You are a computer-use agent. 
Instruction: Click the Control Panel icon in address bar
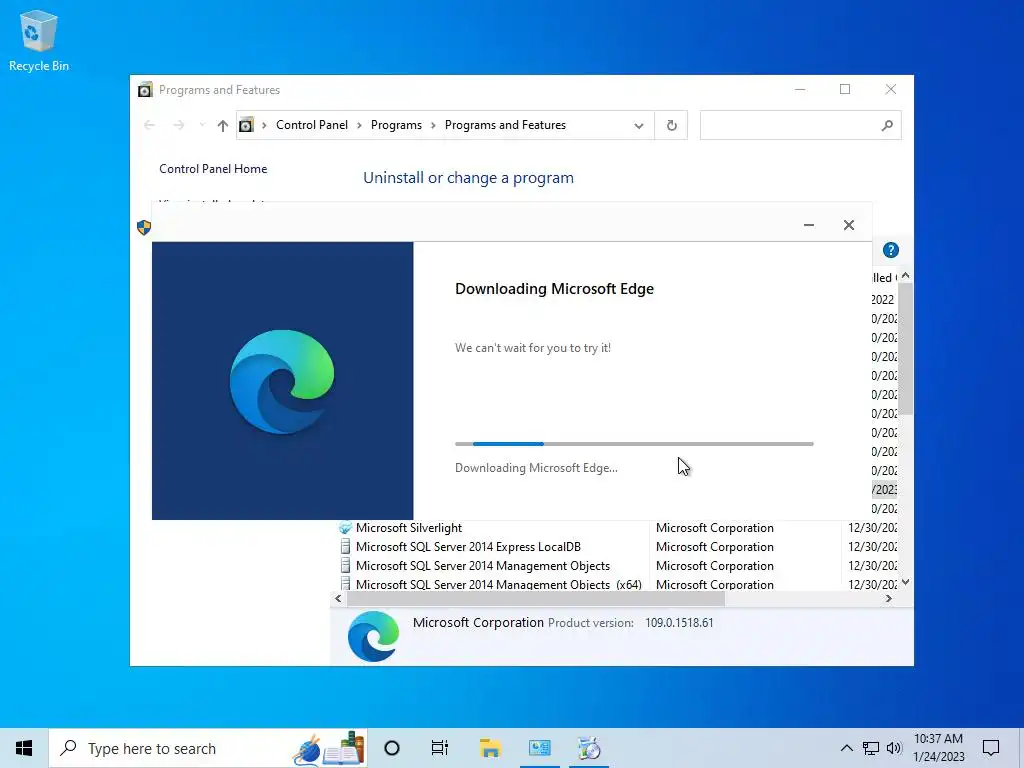[x=246, y=125]
